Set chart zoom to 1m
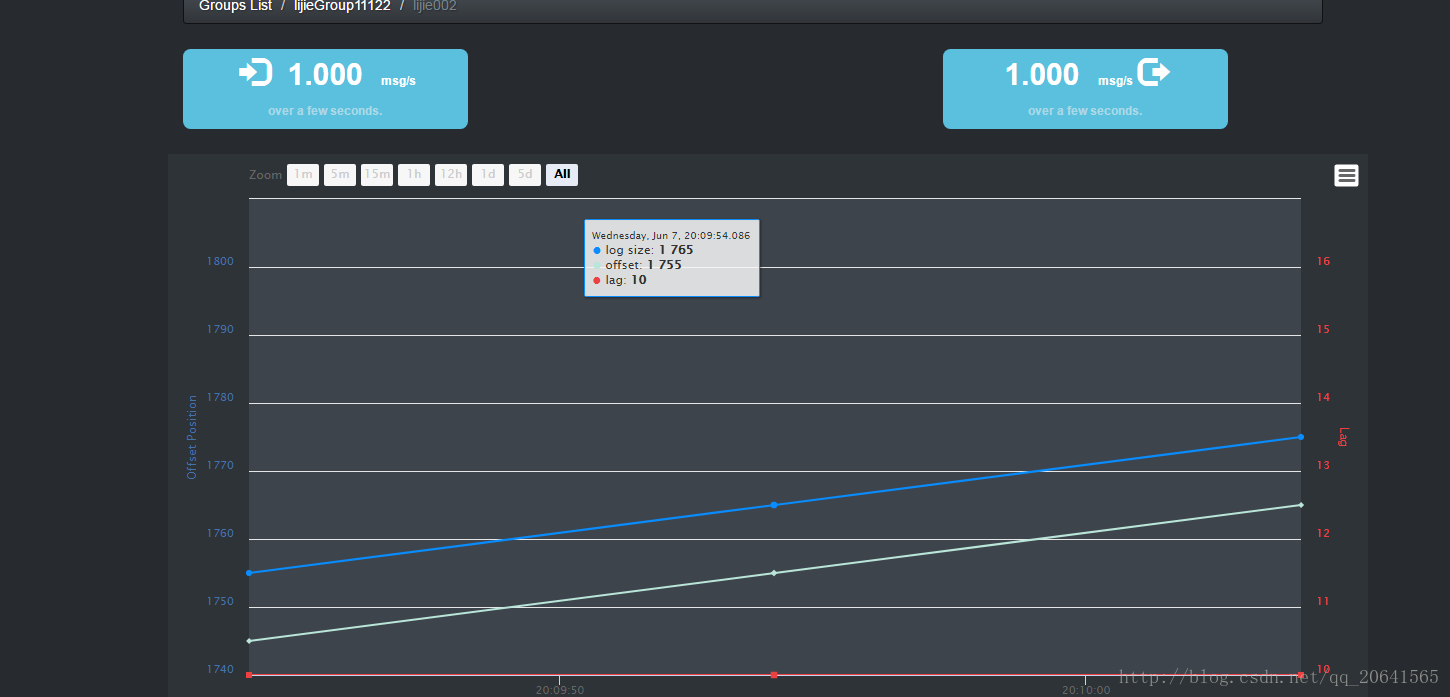This screenshot has width=1450, height=697. (x=303, y=175)
